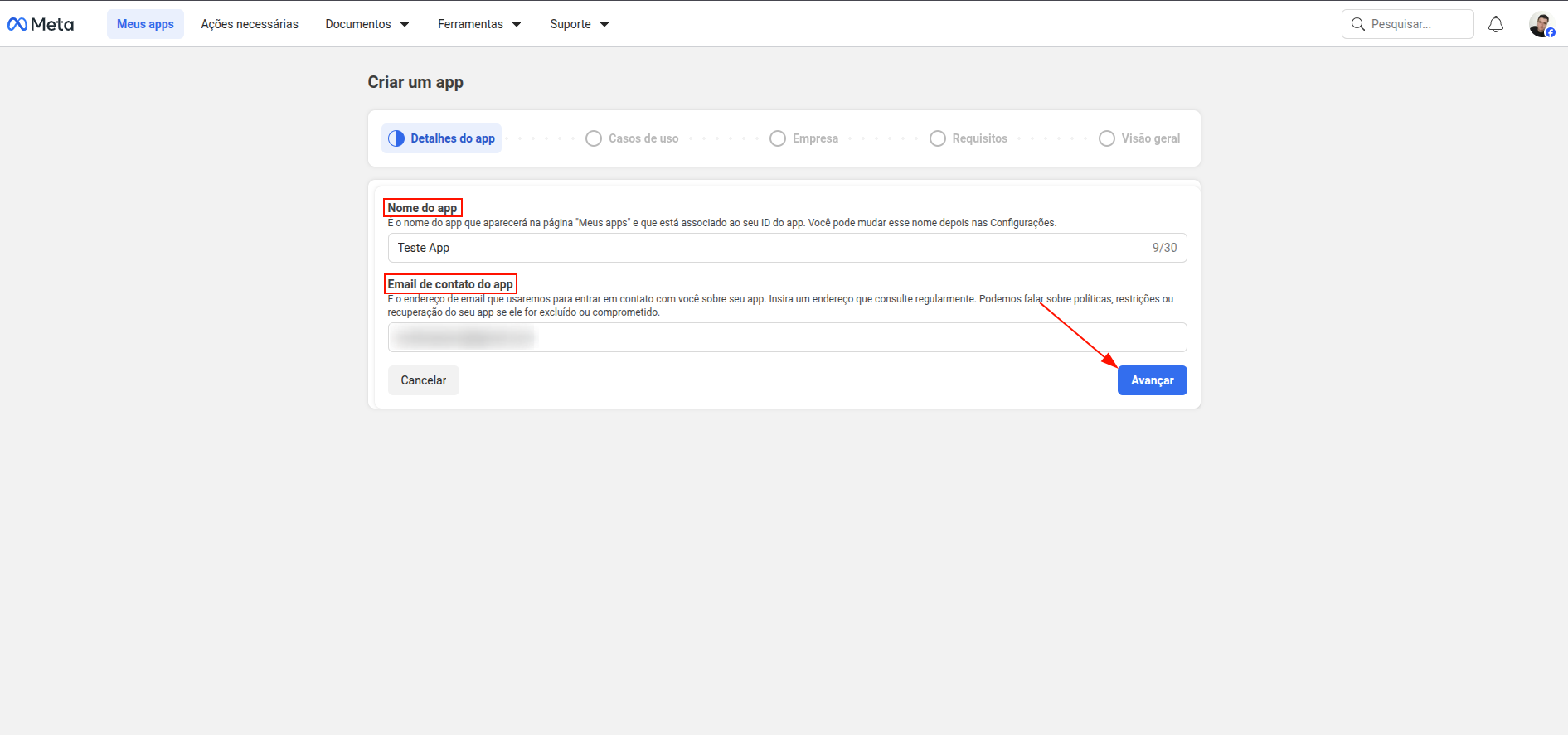The image size is (1568, 735).
Task: Expand the Ferramentas dropdown menu
Action: 479,24
